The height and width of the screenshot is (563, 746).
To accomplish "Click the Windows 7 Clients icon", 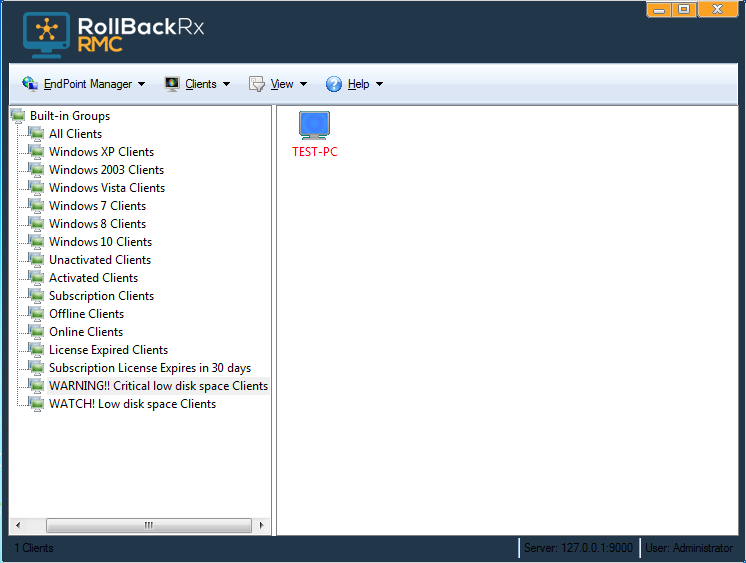I will point(36,206).
